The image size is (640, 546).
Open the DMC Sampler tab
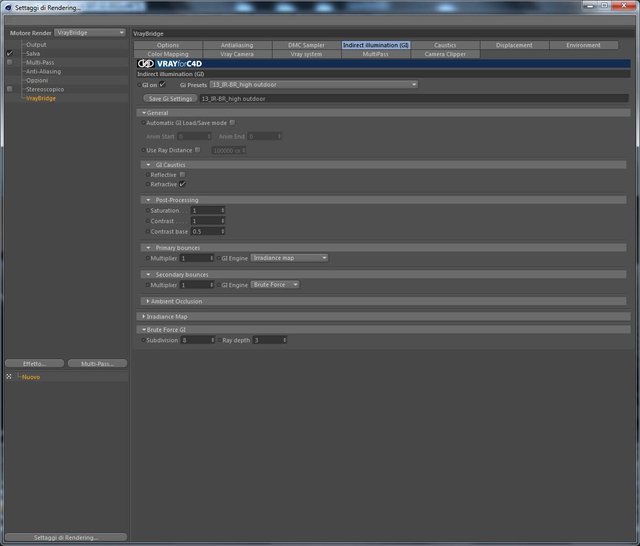pyautogui.click(x=307, y=45)
